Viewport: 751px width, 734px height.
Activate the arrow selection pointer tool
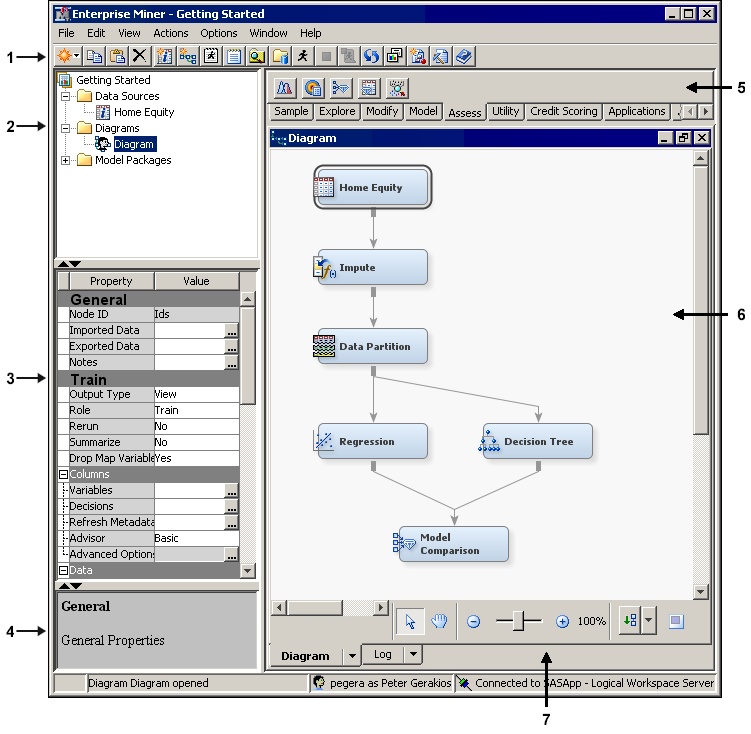tap(410, 621)
